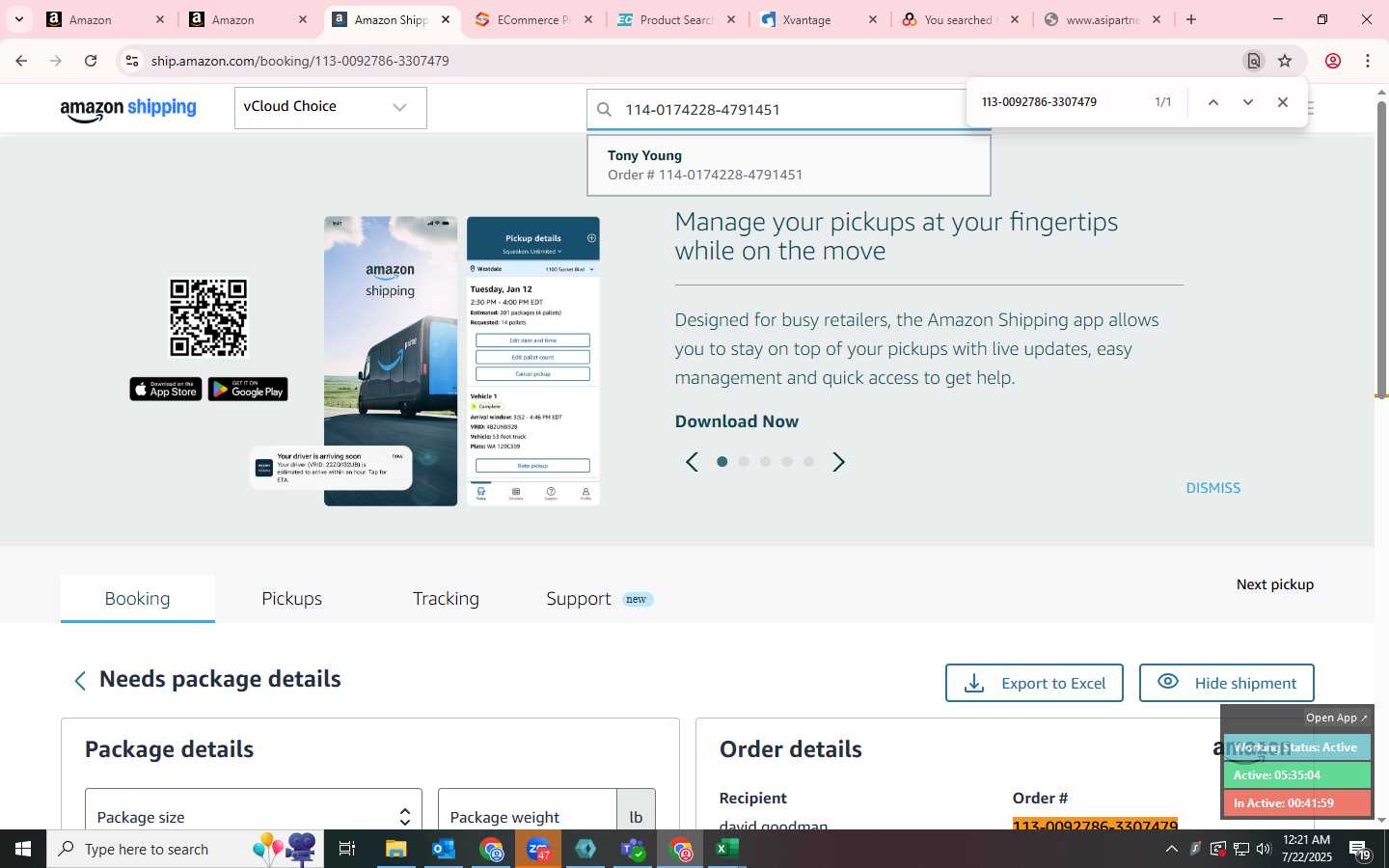This screenshot has height=868, width=1389.
Task: Open the Windows Start menu
Action: click(23, 849)
